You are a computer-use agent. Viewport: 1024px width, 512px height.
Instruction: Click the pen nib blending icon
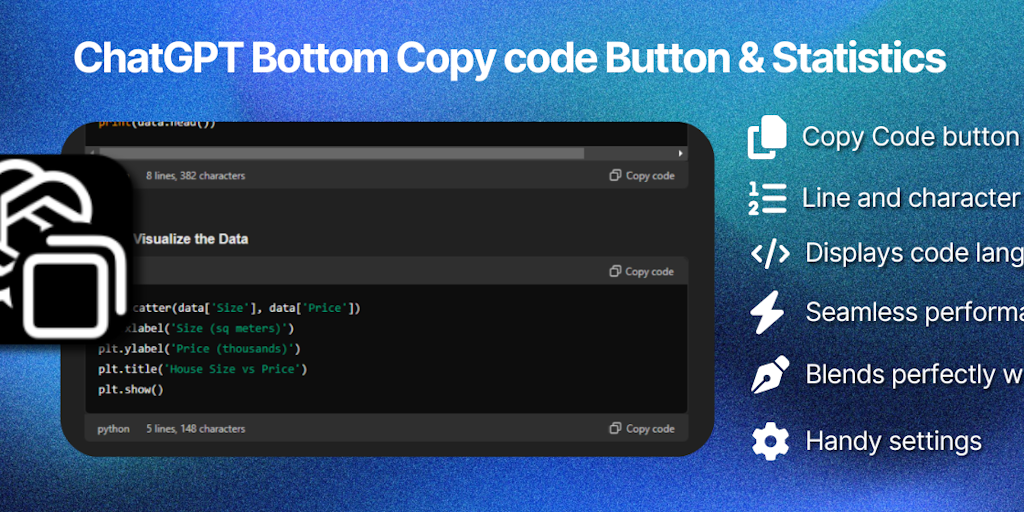pos(769,376)
